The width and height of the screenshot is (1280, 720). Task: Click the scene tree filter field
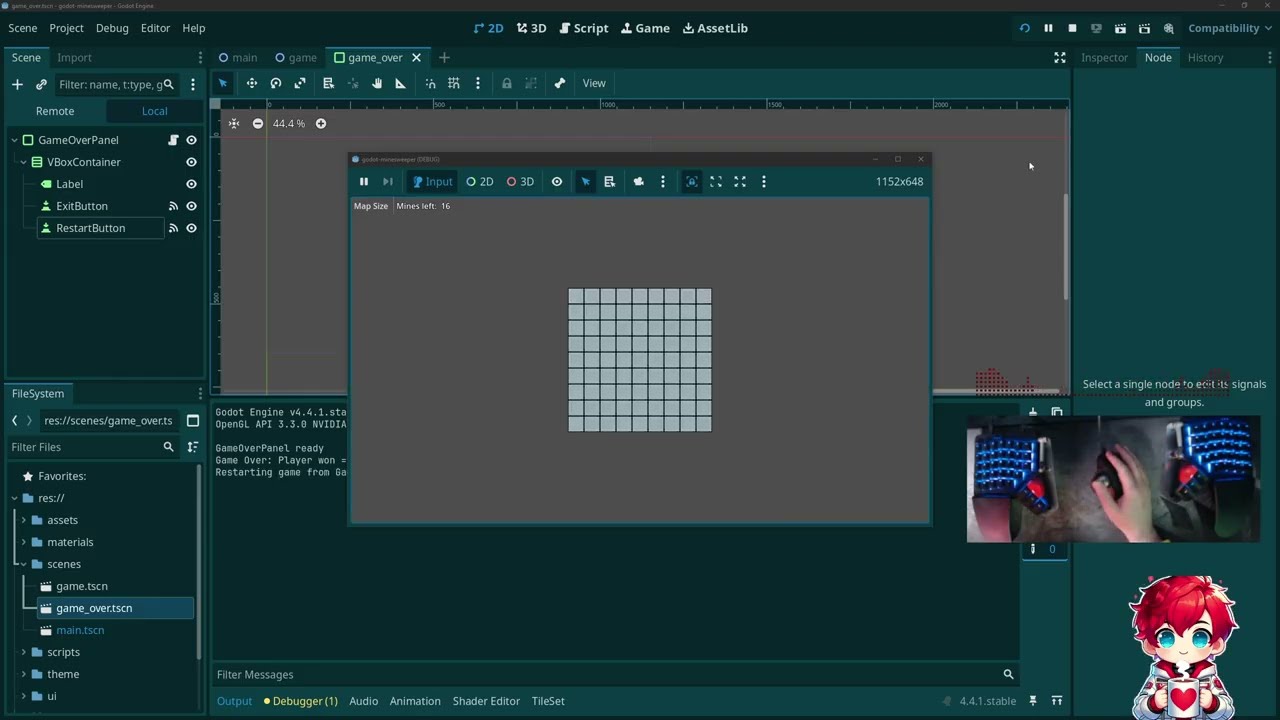(116, 84)
